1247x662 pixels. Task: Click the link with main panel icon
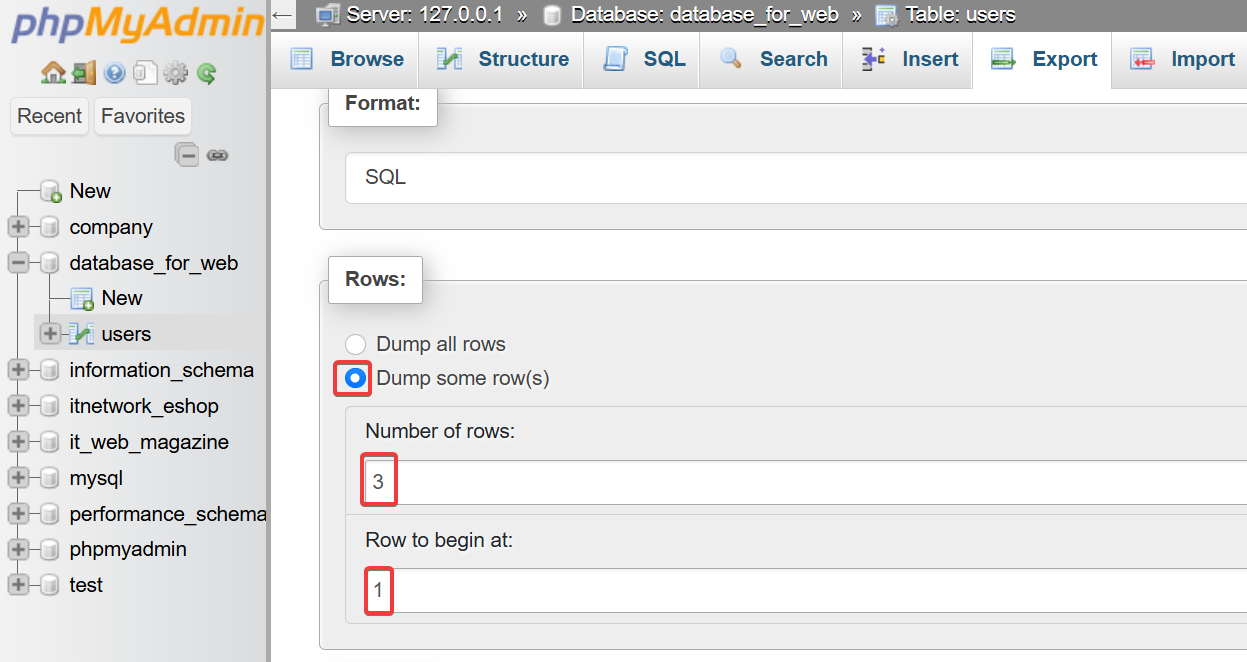coord(217,155)
